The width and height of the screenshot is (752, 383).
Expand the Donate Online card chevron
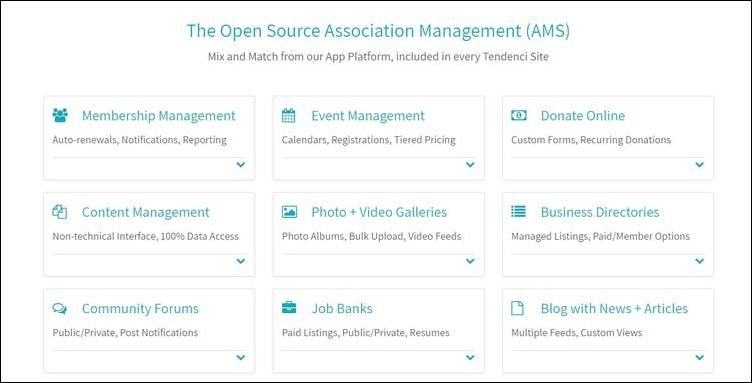click(x=700, y=164)
